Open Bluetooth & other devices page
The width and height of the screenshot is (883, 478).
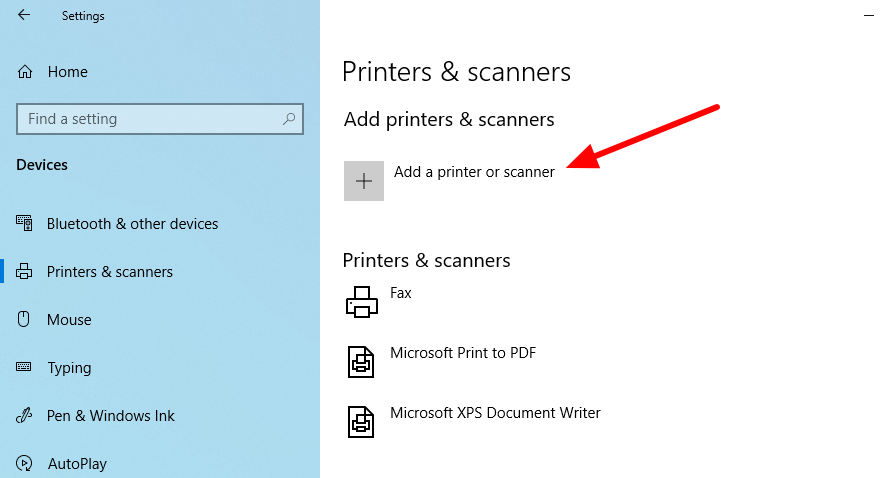(132, 224)
